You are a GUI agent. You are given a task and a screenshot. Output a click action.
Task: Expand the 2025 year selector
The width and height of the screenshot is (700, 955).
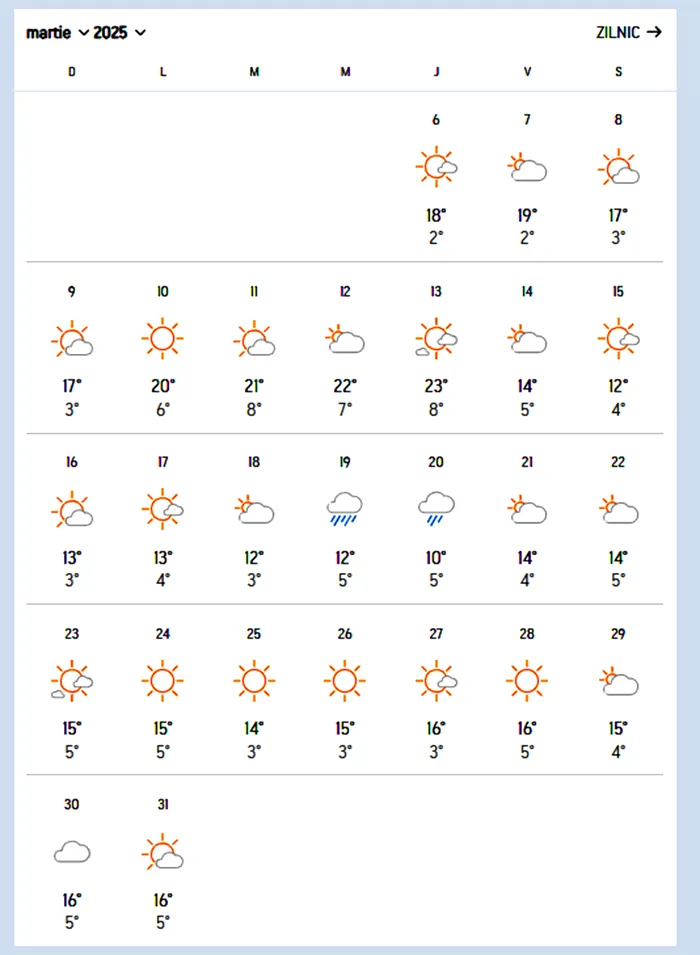[120, 33]
